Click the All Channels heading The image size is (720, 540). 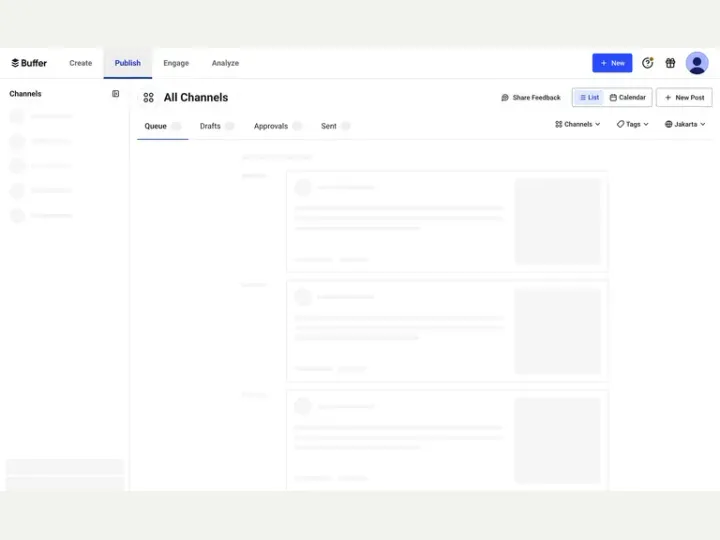click(x=196, y=97)
